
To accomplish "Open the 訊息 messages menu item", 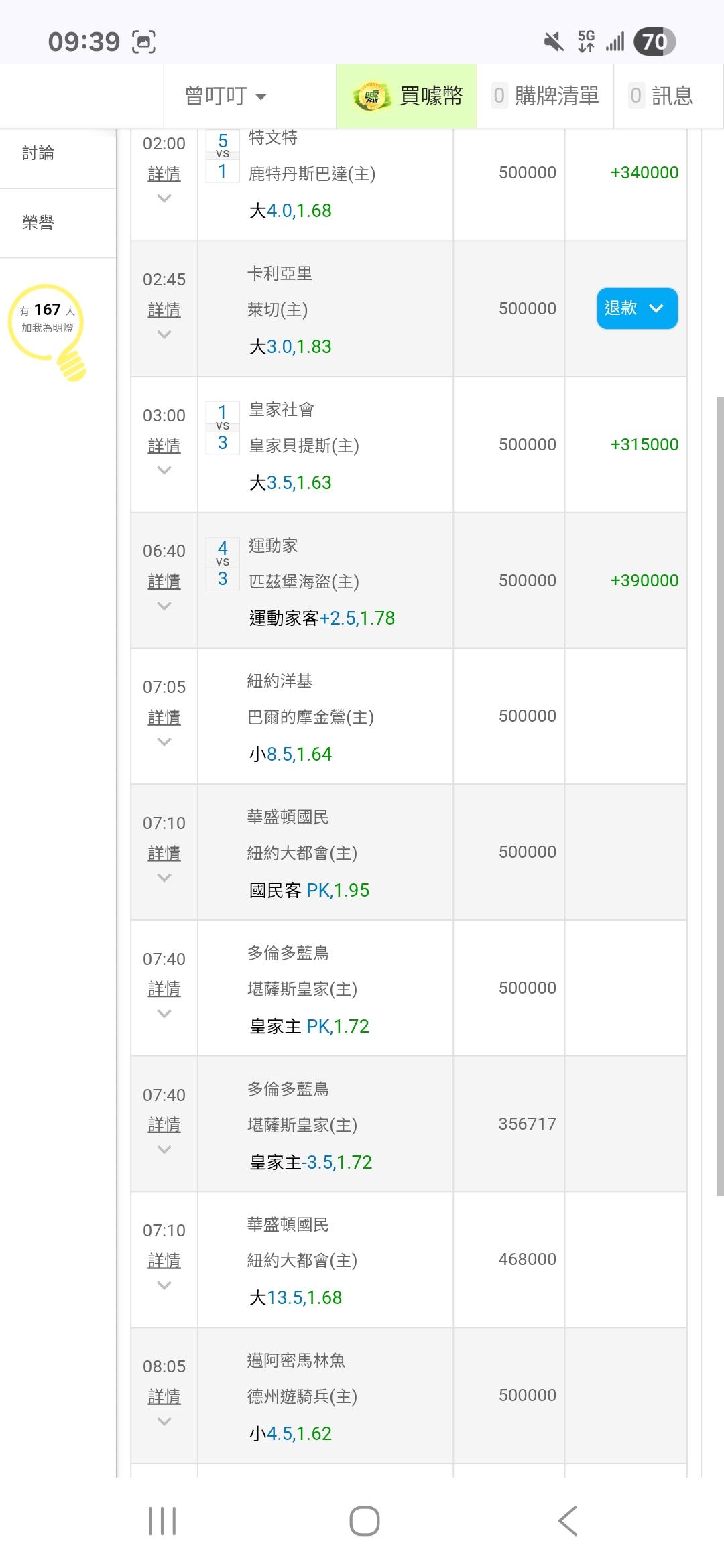I will tap(662, 96).
